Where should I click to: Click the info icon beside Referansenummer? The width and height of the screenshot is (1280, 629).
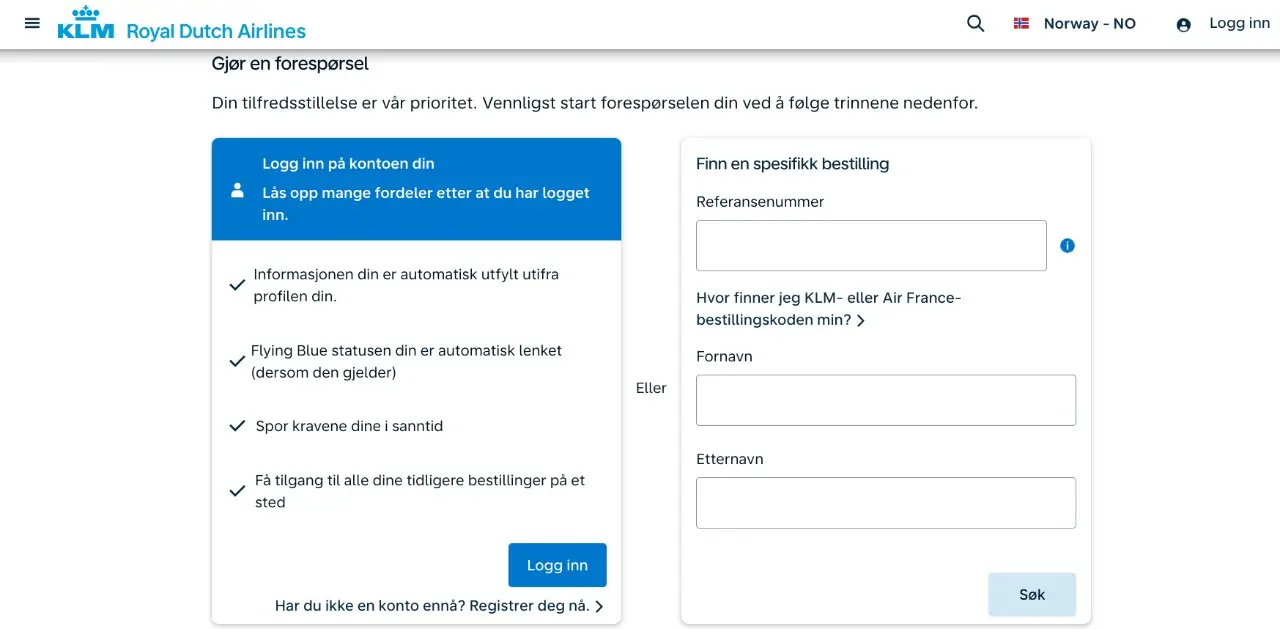1067,245
